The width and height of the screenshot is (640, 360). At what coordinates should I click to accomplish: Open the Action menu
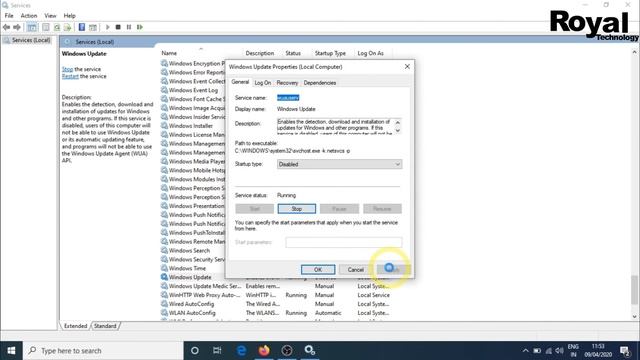click(29, 16)
